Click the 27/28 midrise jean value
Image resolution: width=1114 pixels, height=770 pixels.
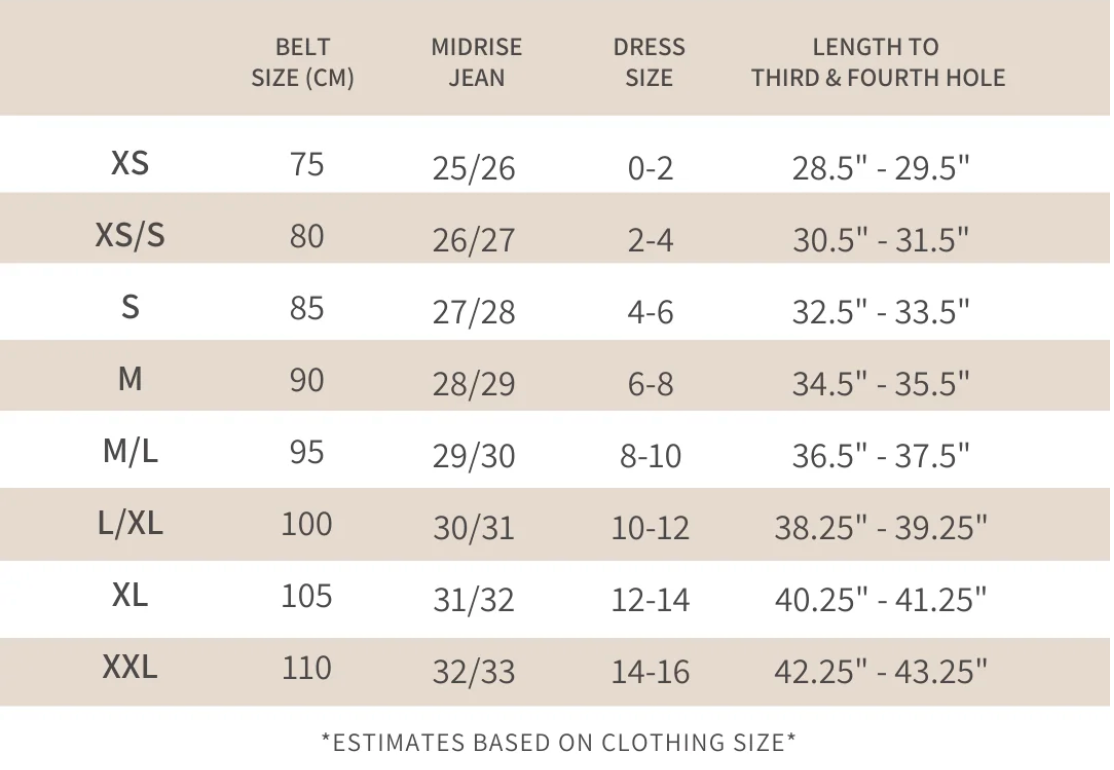(474, 312)
